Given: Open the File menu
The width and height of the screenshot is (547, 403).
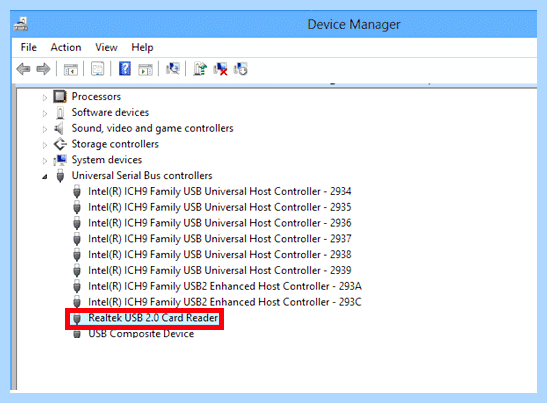Looking at the screenshot, I should coord(29,47).
